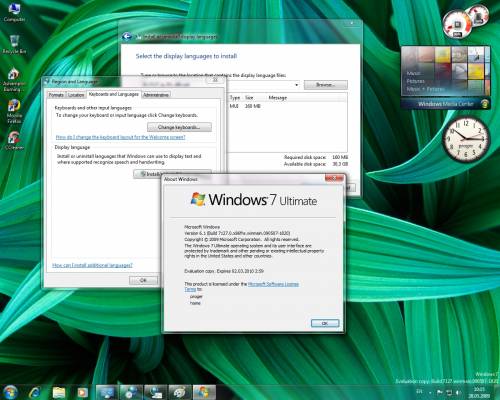Close the About Windows dialog

click(334, 179)
